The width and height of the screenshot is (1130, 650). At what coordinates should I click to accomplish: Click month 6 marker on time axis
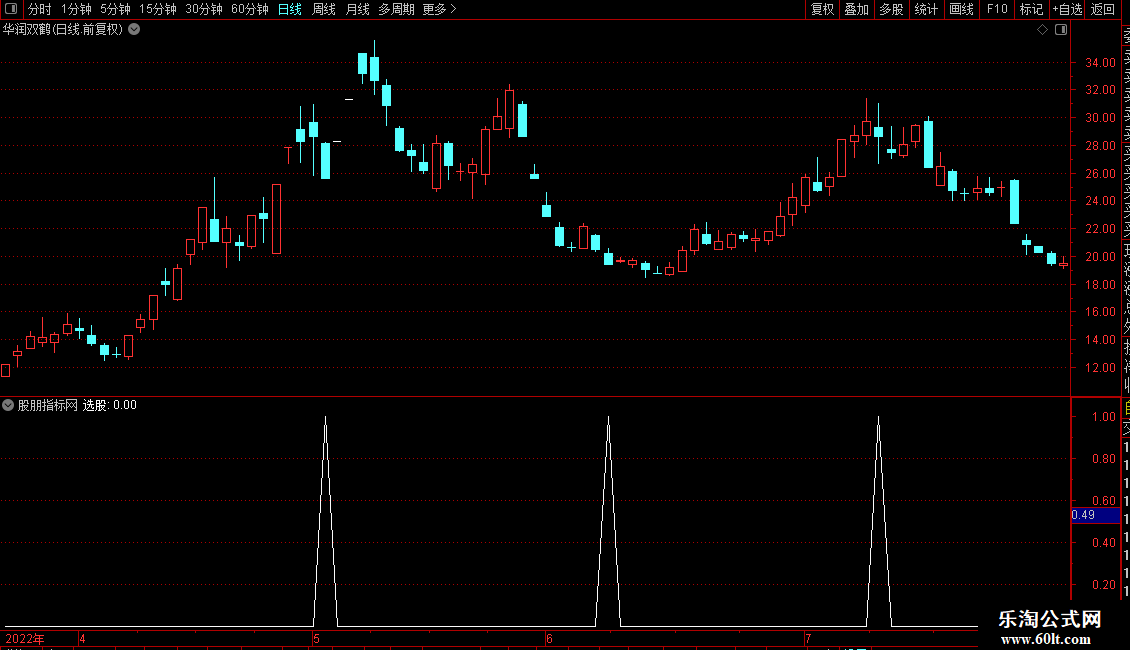(x=549, y=639)
